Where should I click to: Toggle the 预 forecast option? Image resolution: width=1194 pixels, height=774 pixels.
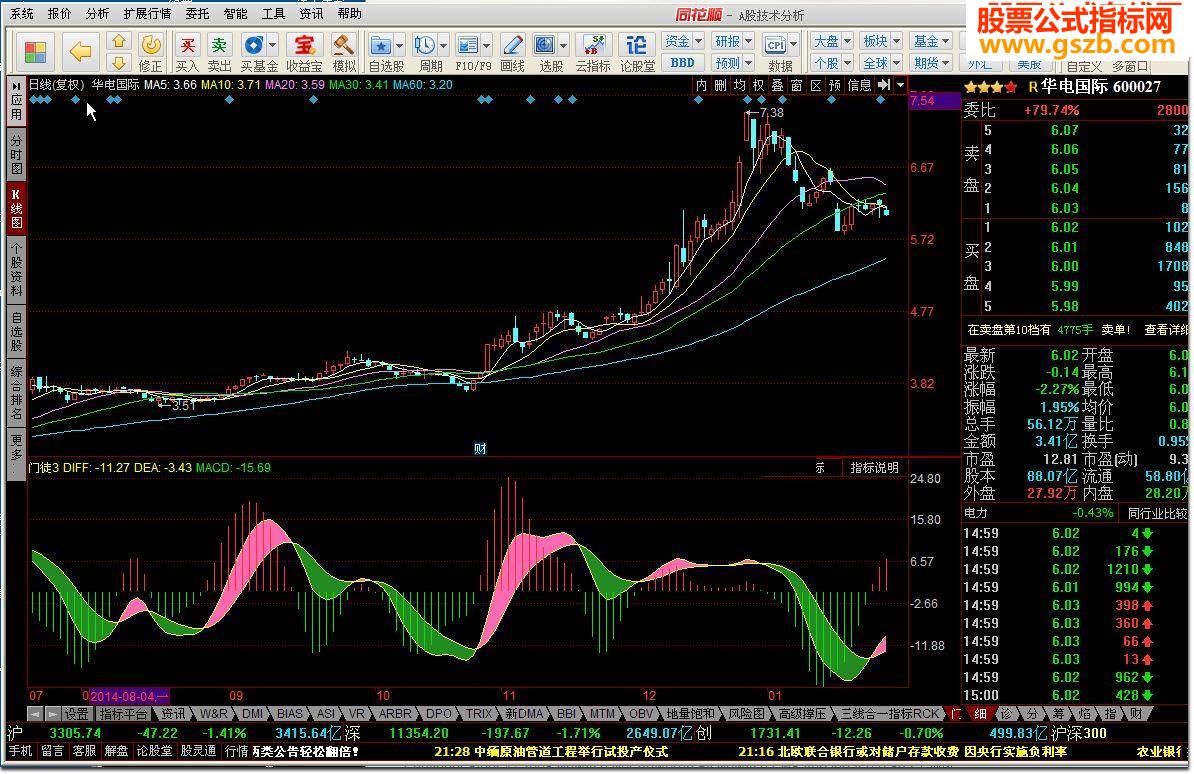tap(835, 85)
